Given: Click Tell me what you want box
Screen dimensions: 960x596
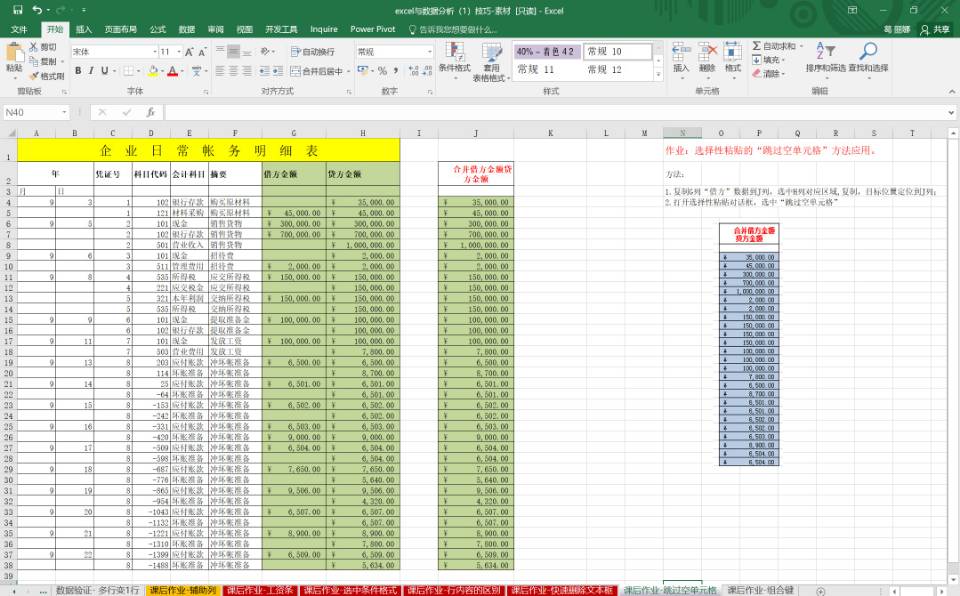Looking at the screenshot, I should (x=453, y=29).
